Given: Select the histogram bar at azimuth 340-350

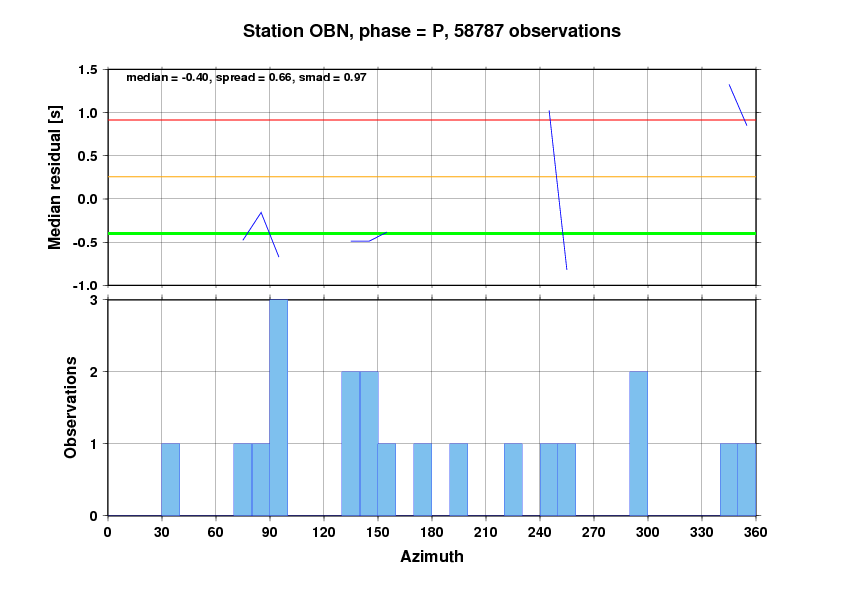Looking at the screenshot, I should [x=729, y=480].
